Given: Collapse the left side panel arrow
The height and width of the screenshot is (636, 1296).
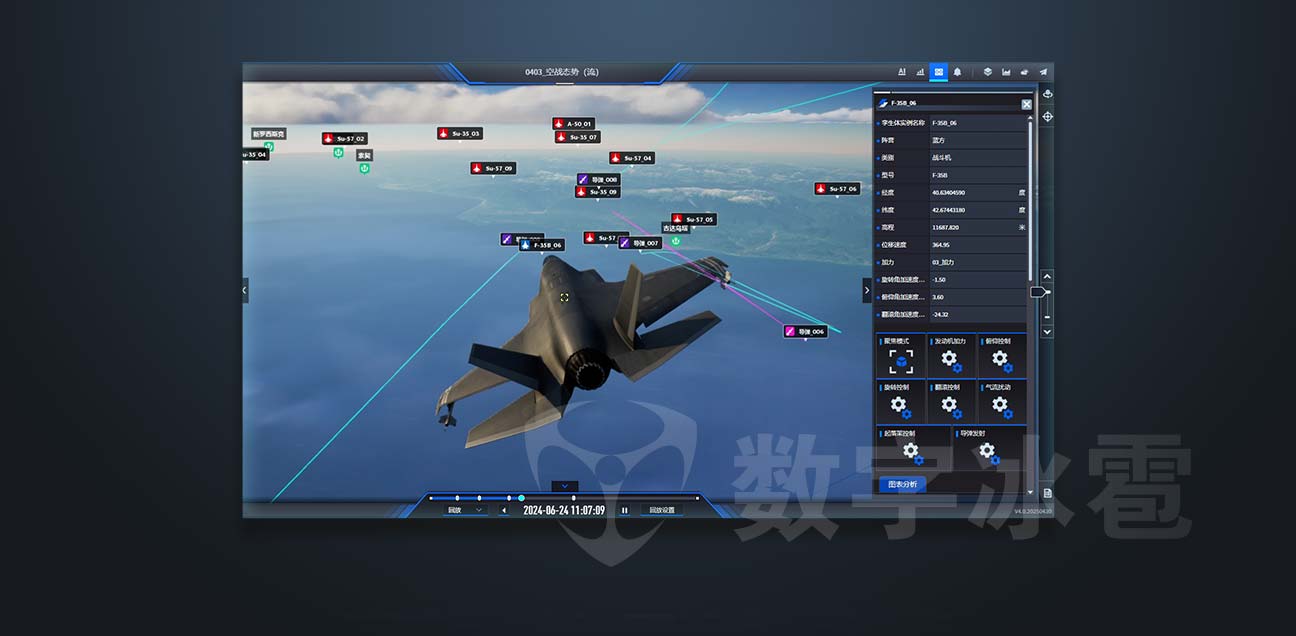Looking at the screenshot, I should [x=245, y=290].
